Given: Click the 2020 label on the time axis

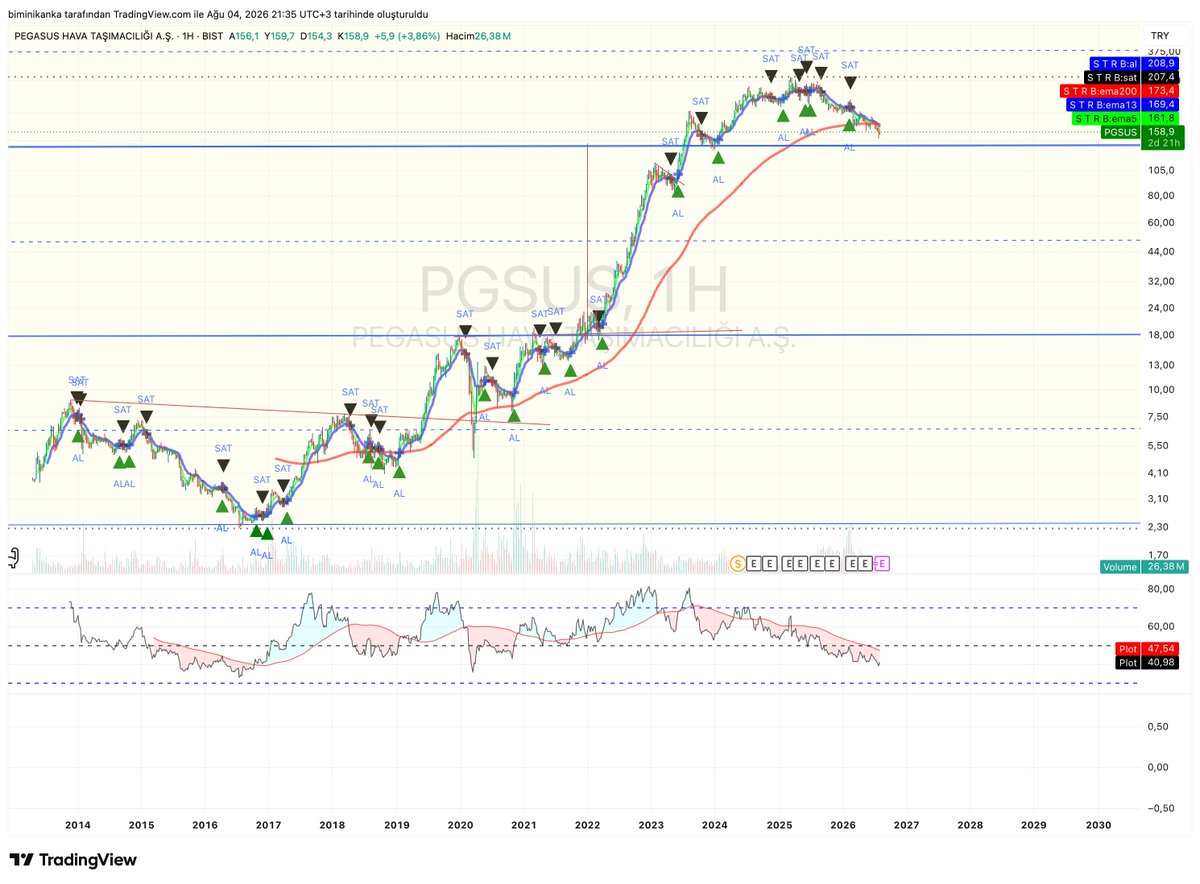Looking at the screenshot, I should pos(460,825).
